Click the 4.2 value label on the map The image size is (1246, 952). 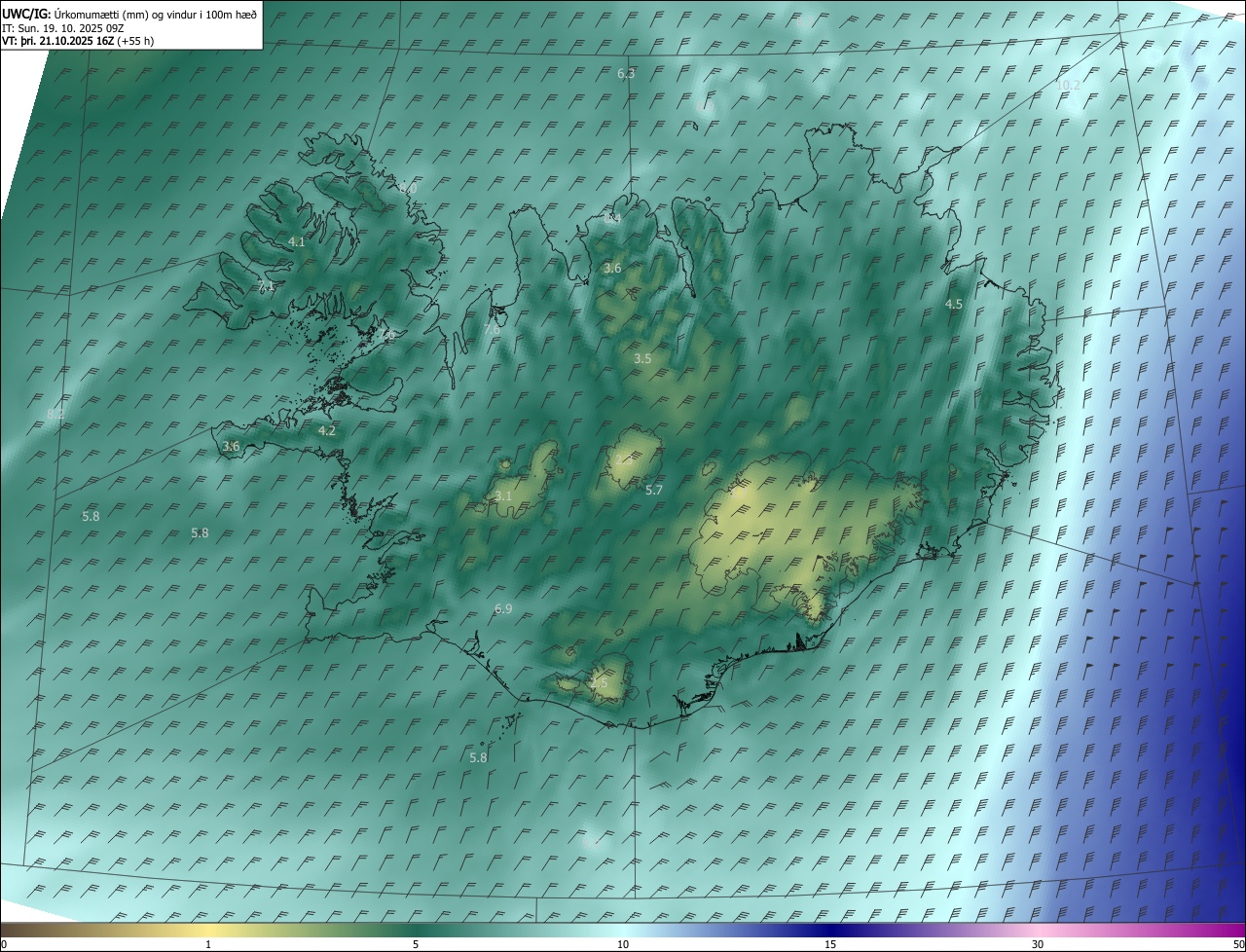pyautogui.click(x=327, y=430)
